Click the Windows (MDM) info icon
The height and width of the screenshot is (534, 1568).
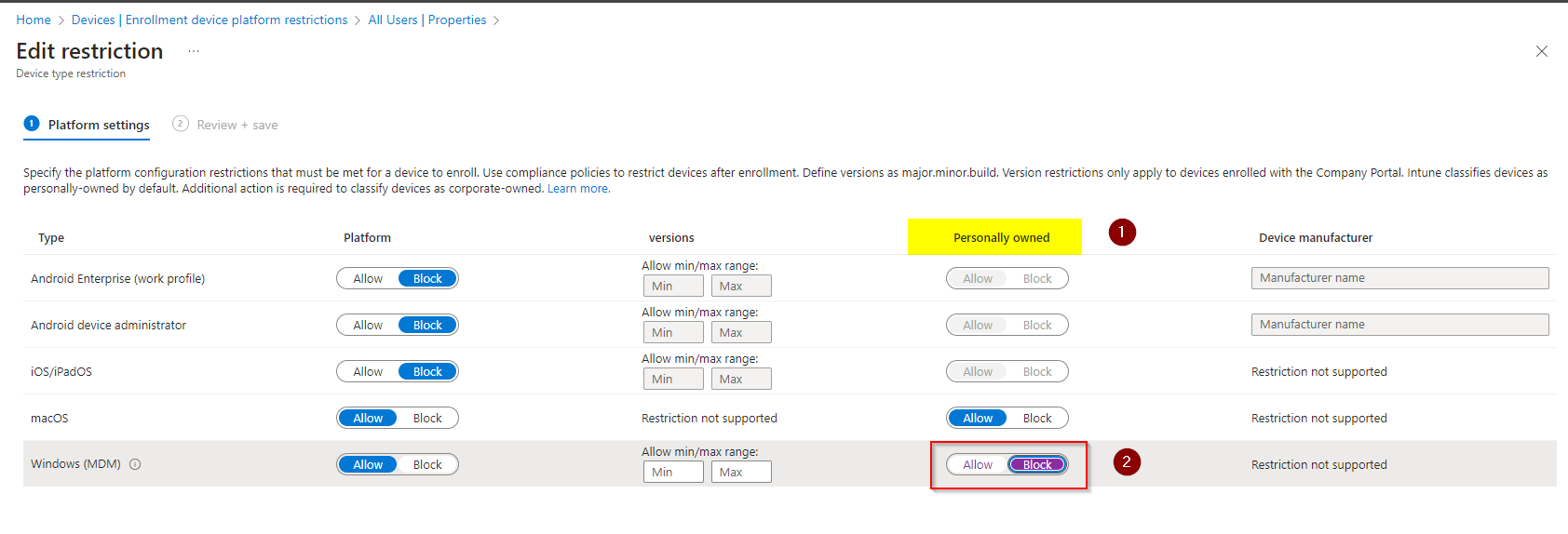coord(135,464)
